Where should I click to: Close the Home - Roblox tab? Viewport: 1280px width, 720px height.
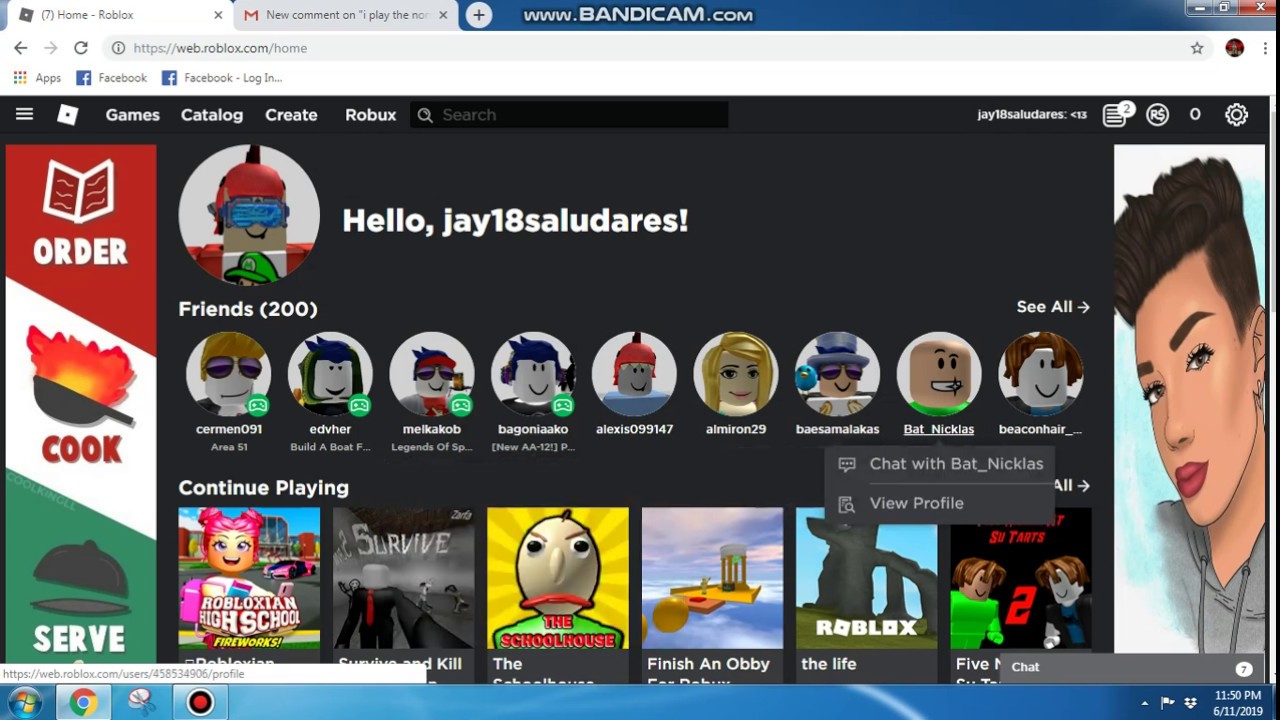pyautogui.click(x=218, y=15)
